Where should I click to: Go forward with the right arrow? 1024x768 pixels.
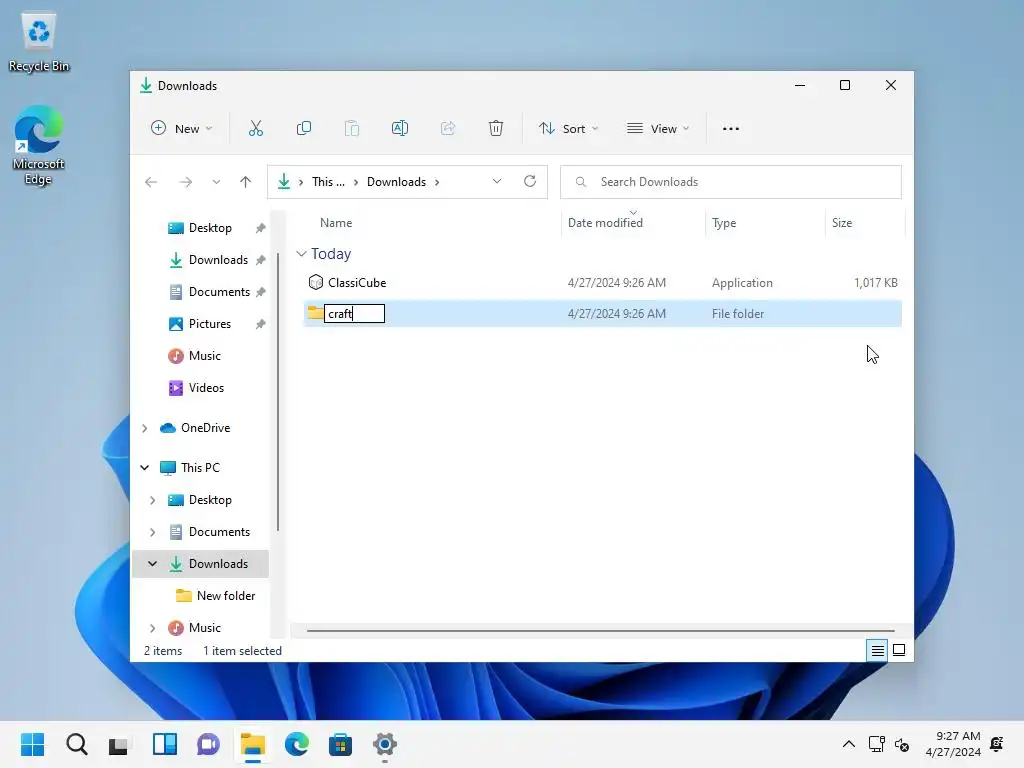click(x=185, y=182)
